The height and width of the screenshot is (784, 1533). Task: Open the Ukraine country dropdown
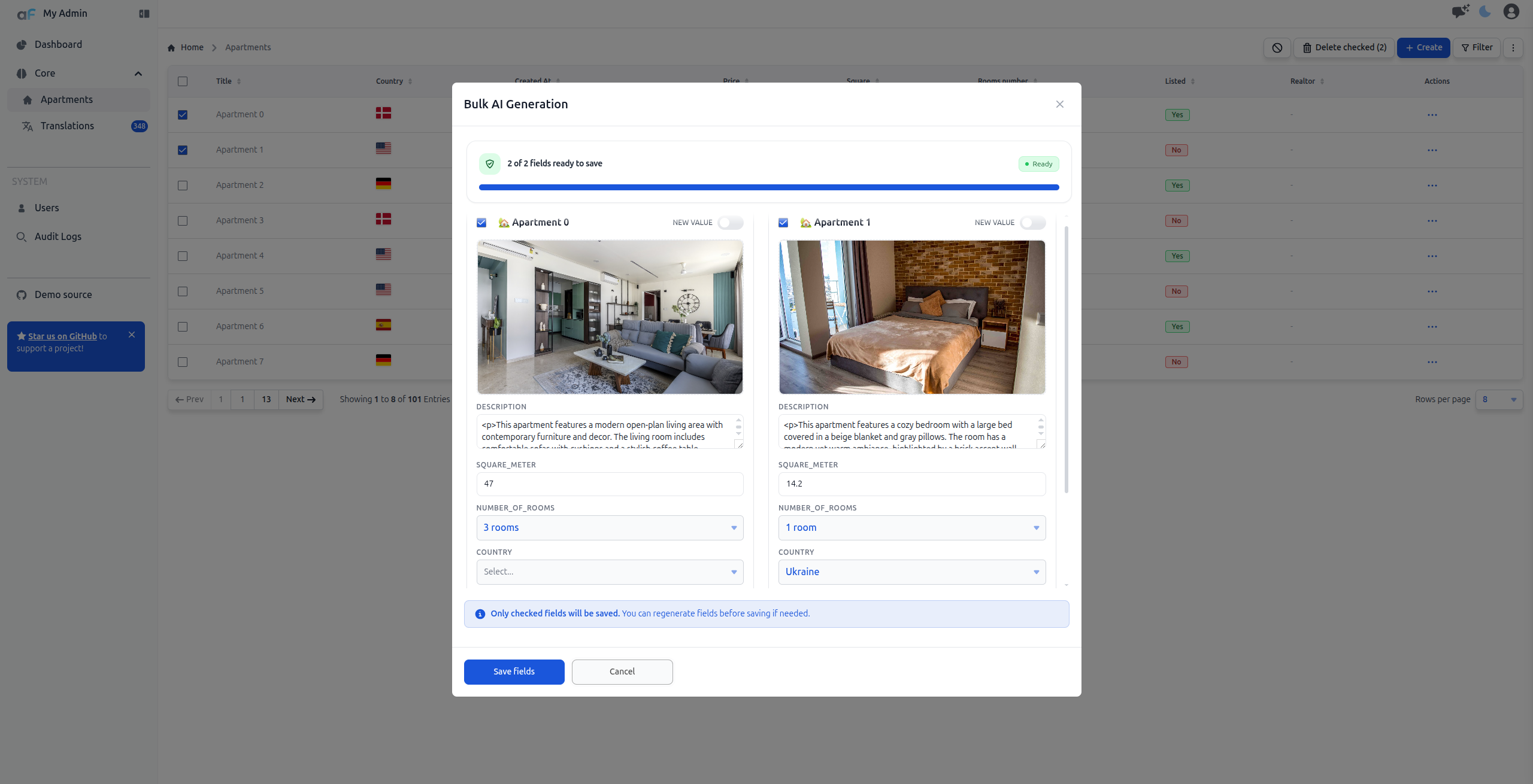click(x=912, y=572)
